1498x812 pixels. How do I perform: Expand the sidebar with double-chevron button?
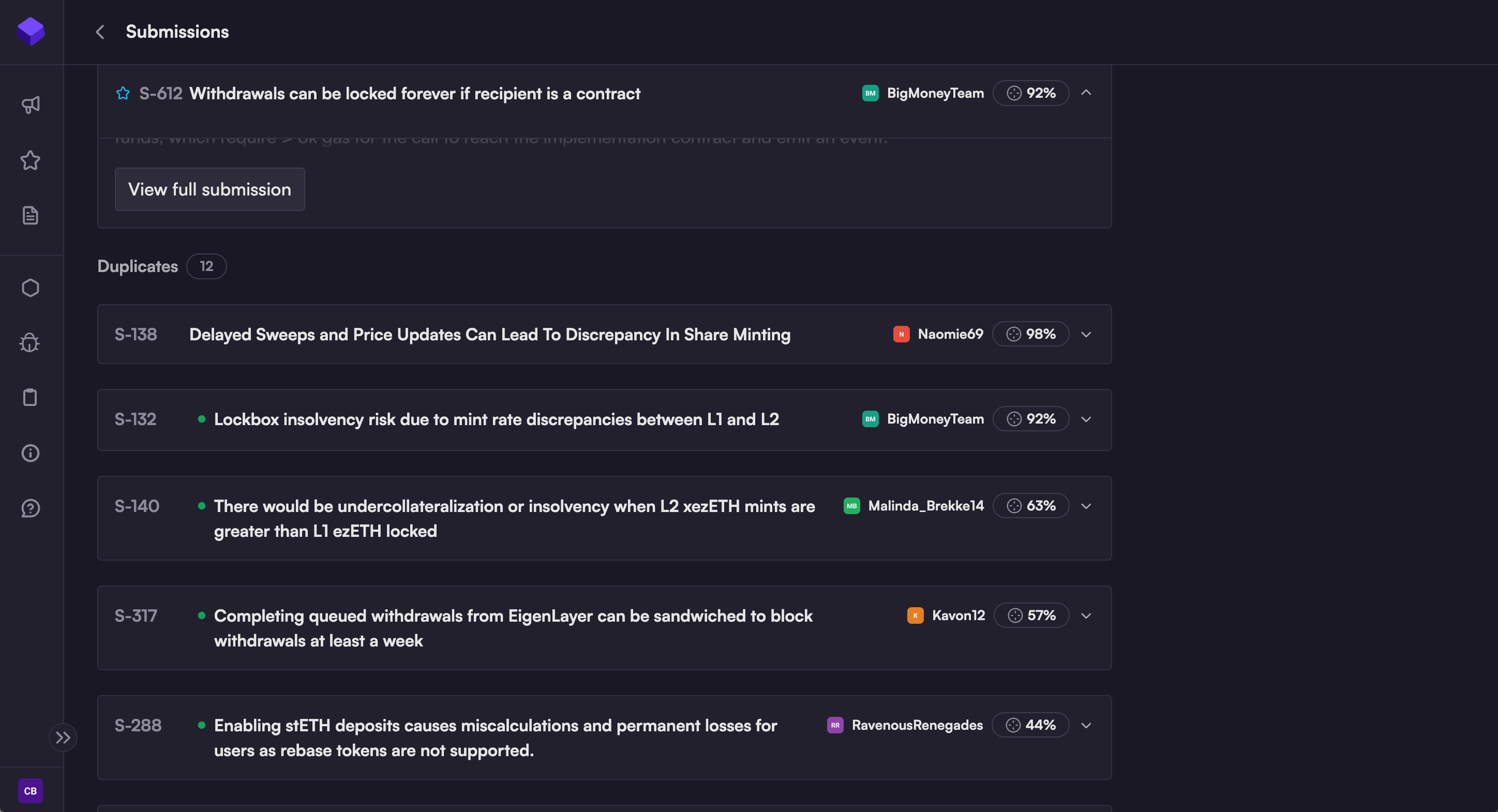(x=63, y=738)
